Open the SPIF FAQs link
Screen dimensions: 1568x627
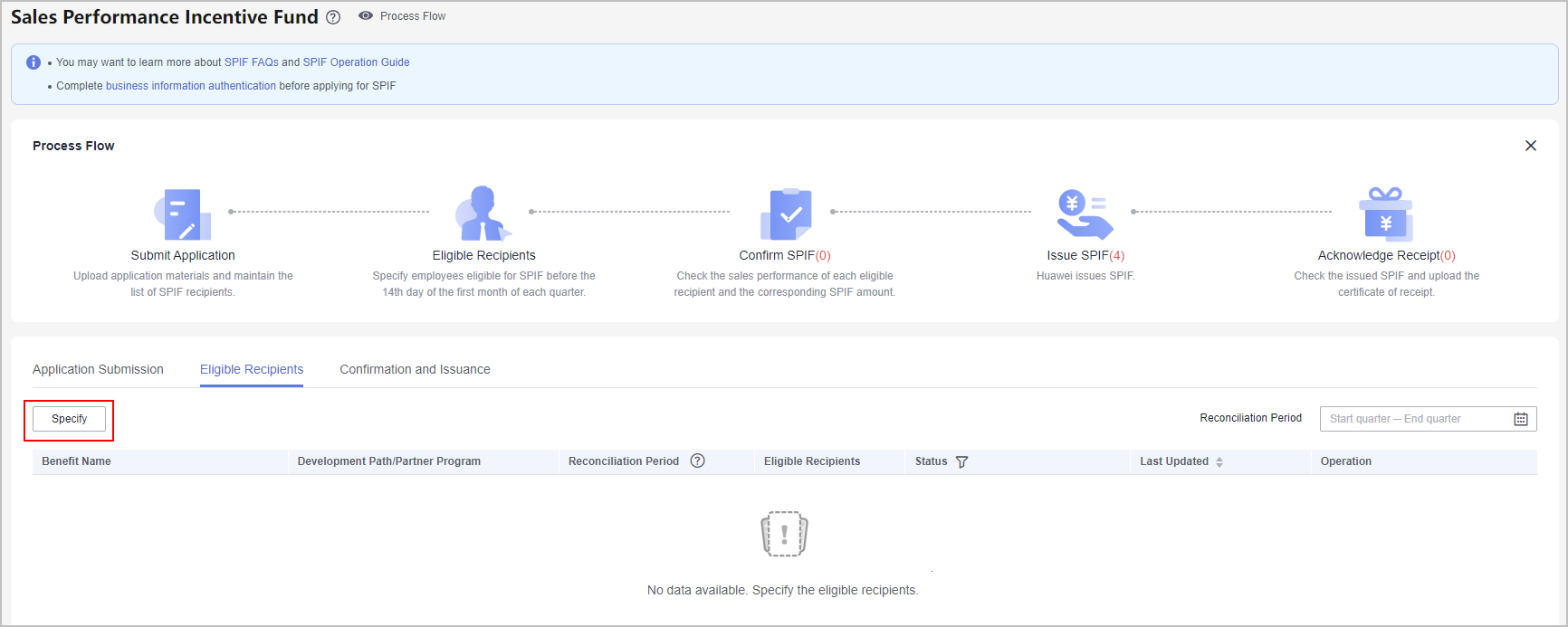(252, 62)
